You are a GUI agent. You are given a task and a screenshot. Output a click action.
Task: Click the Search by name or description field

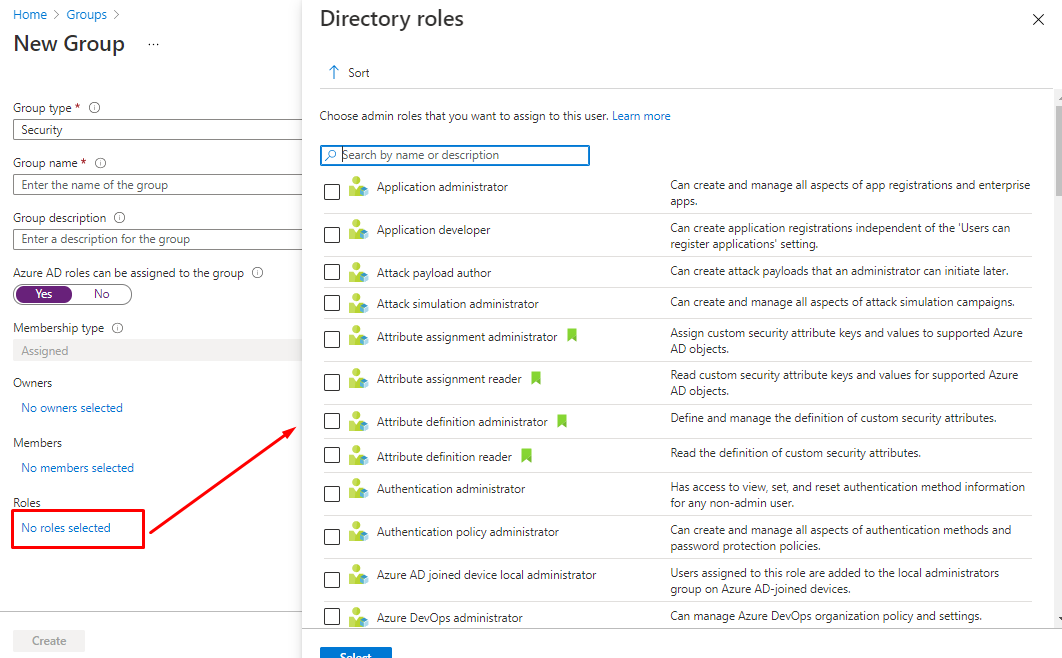pos(462,155)
